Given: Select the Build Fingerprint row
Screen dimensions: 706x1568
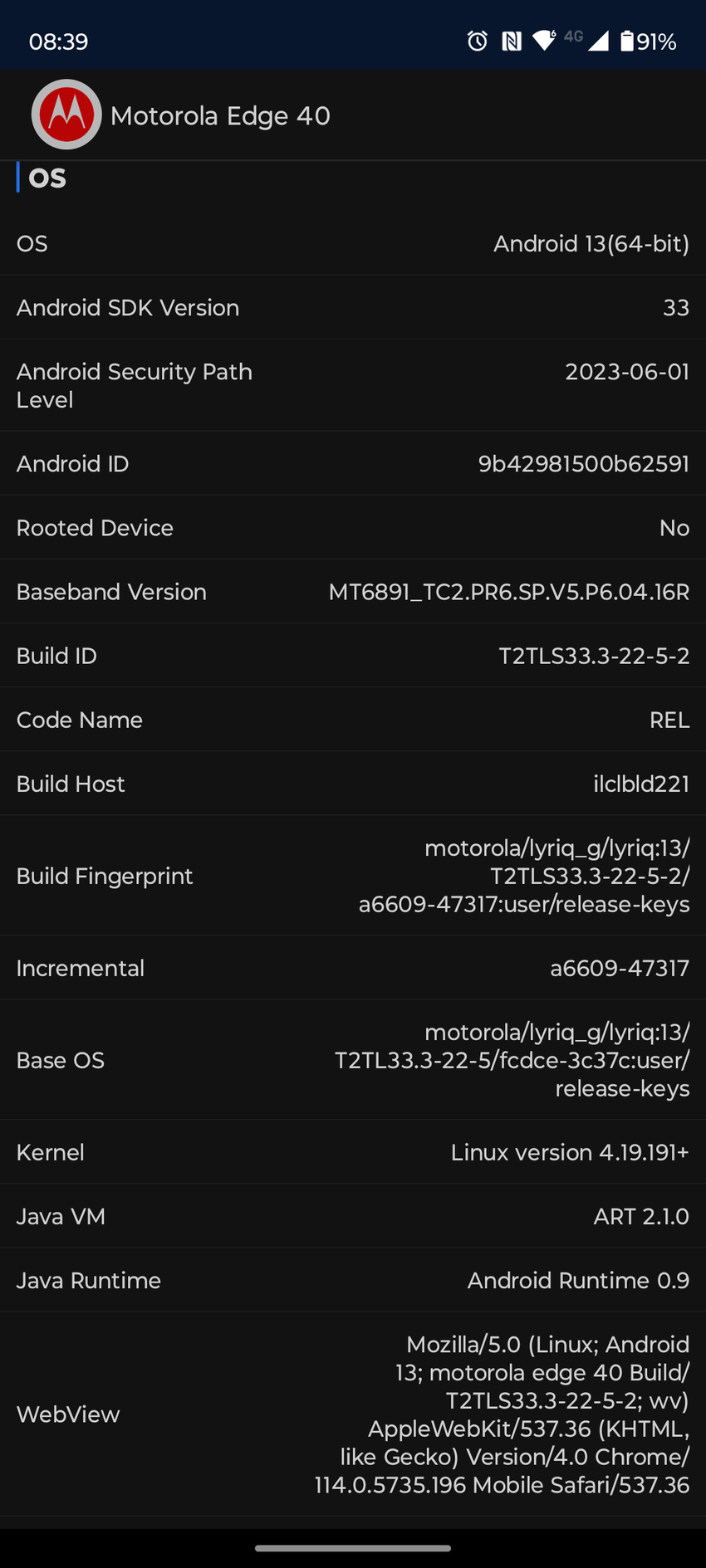Looking at the screenshot, I should [x=353, y=876].
